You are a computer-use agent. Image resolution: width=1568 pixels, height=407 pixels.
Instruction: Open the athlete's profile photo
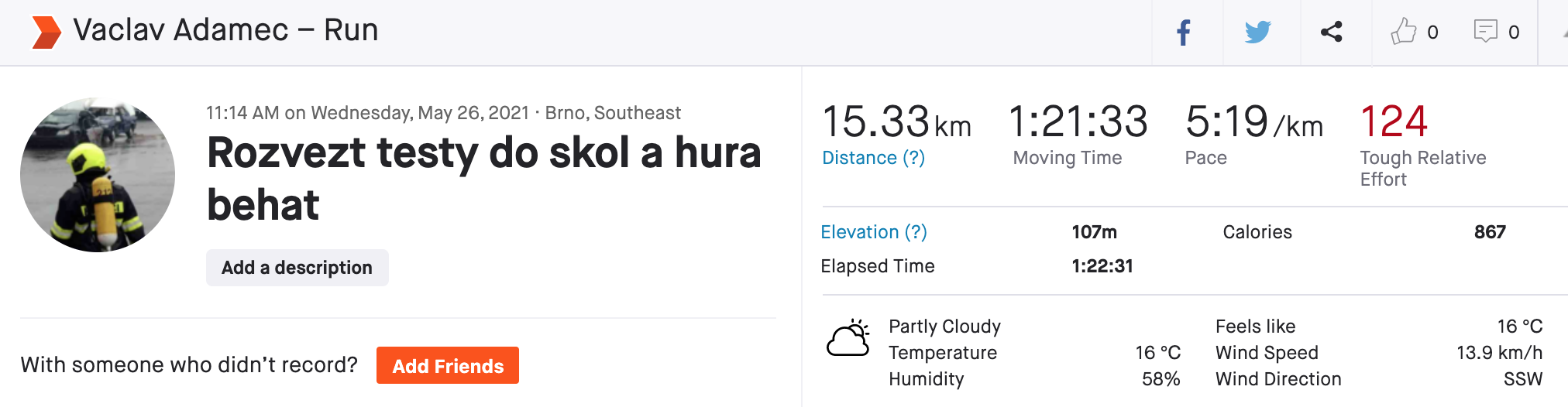98,175
